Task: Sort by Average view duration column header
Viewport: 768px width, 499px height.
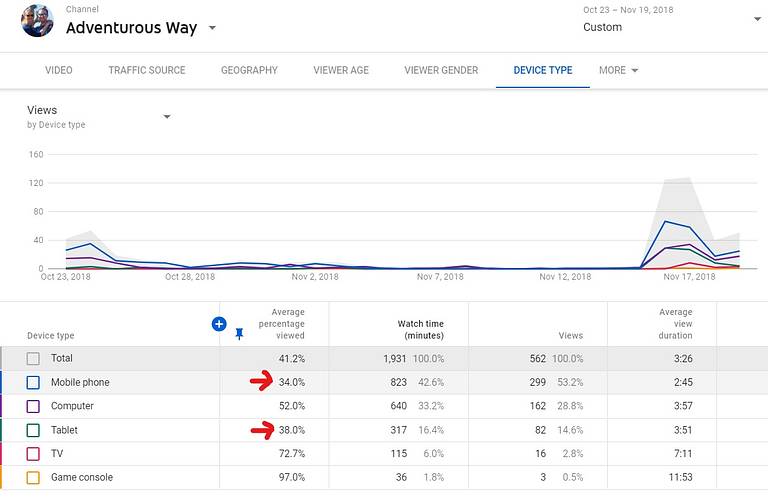Action: coord(675,324)
